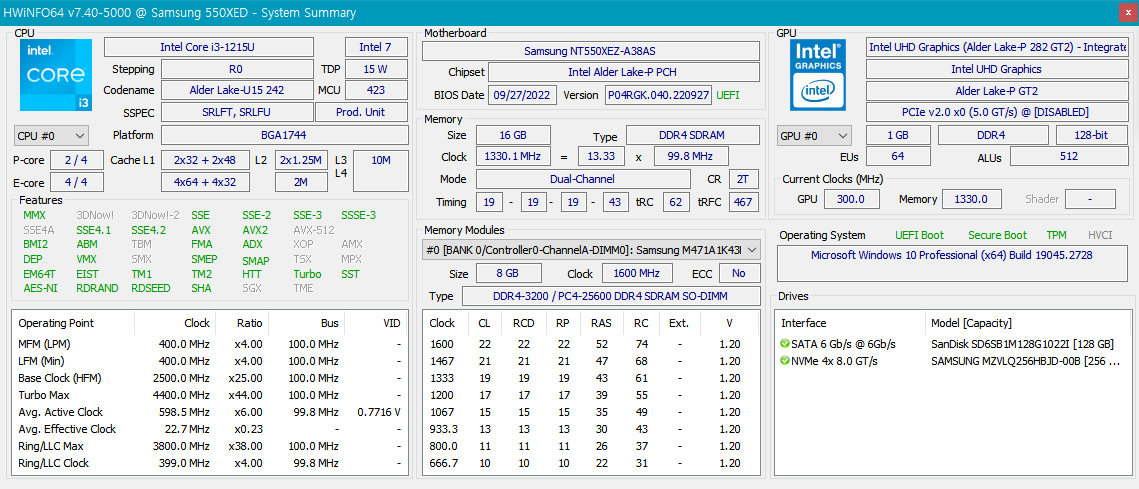The image size is (1139, 489).
Task: Click the 0.7716 V VID value
Action: (x=380, y=412)
